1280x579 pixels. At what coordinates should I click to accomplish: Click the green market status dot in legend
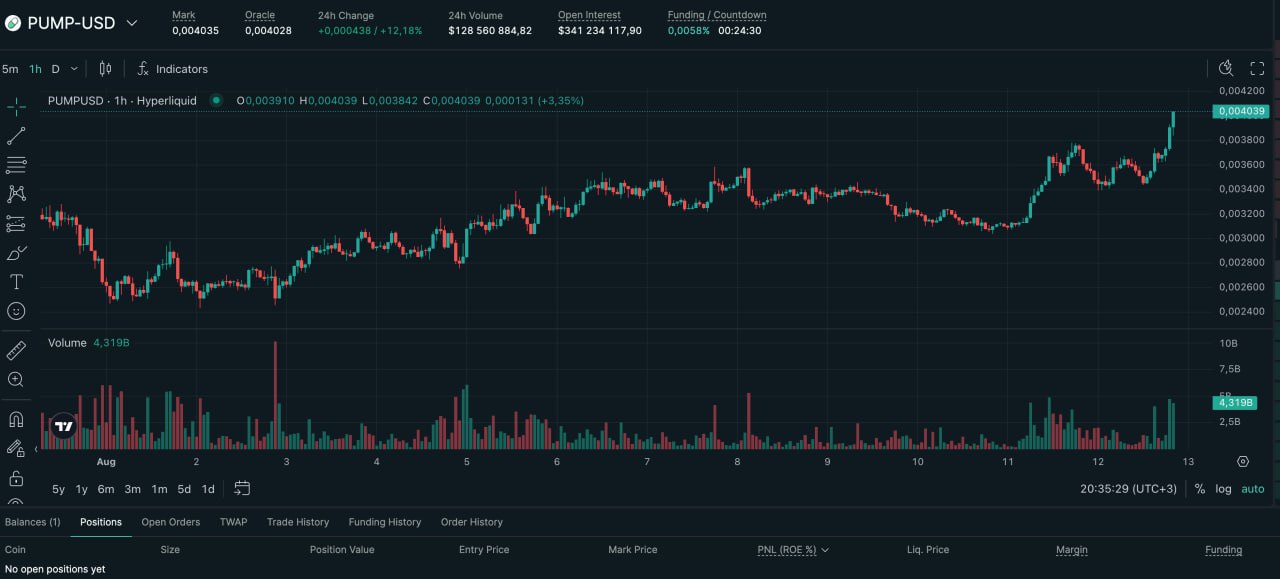coord(217,101)
